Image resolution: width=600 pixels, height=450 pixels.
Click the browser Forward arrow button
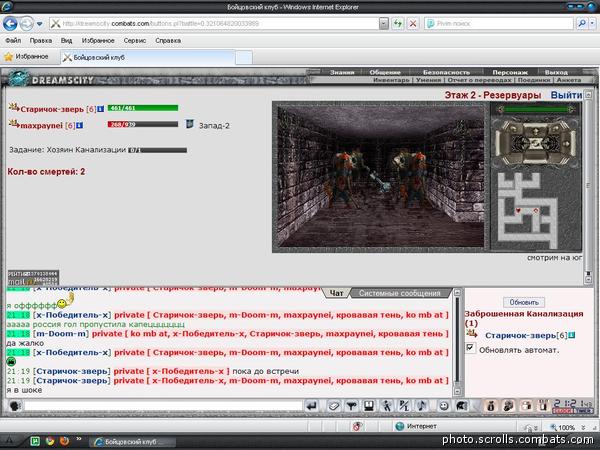point(27,24)
